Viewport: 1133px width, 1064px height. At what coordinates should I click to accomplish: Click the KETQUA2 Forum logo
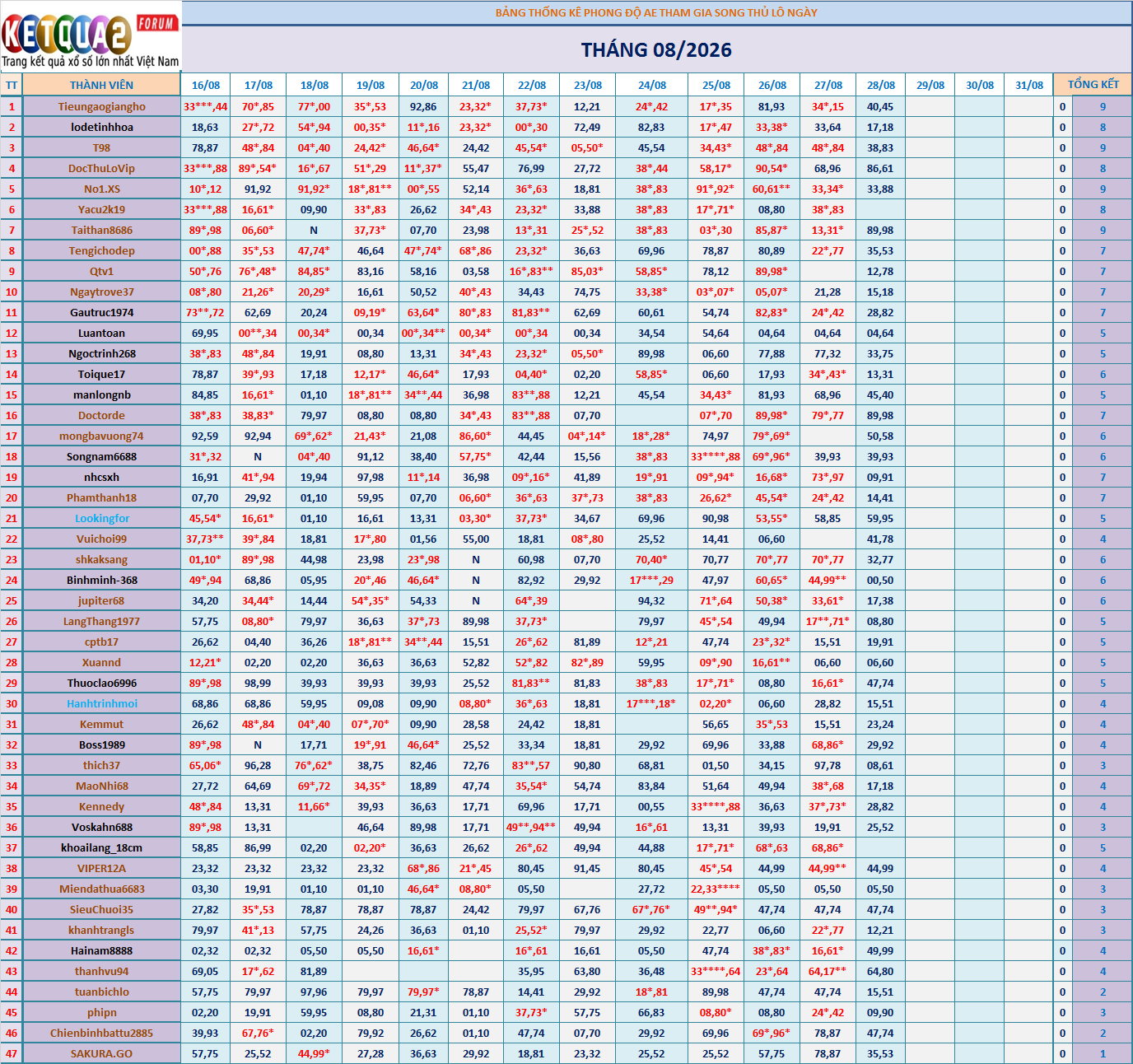click(91, 38)
